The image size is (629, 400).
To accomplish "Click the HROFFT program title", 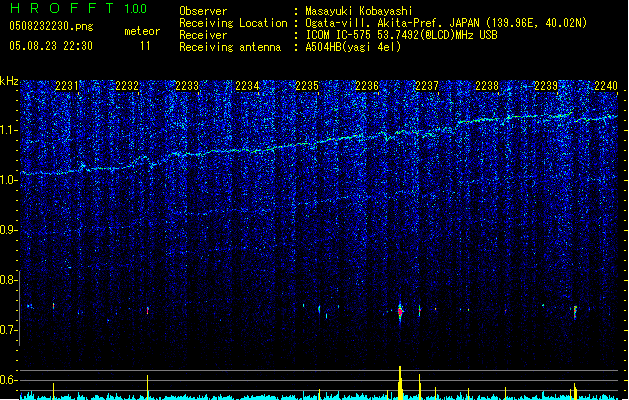I will coord(62,8).
